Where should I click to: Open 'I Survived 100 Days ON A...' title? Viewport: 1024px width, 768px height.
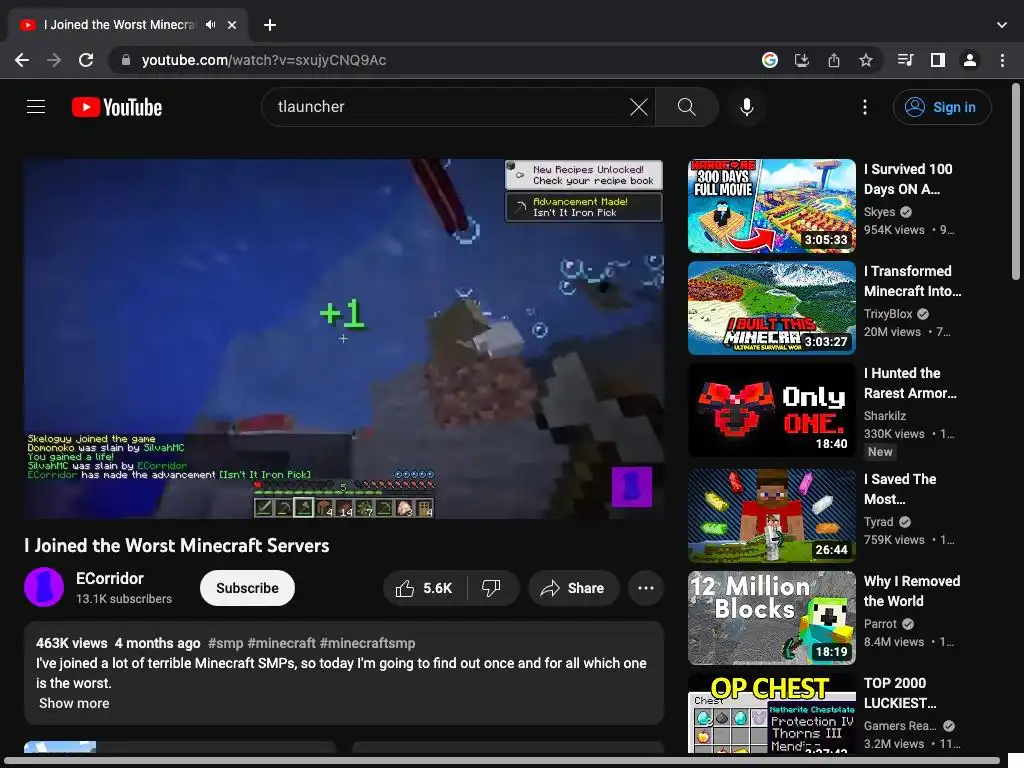click(908, 179)
